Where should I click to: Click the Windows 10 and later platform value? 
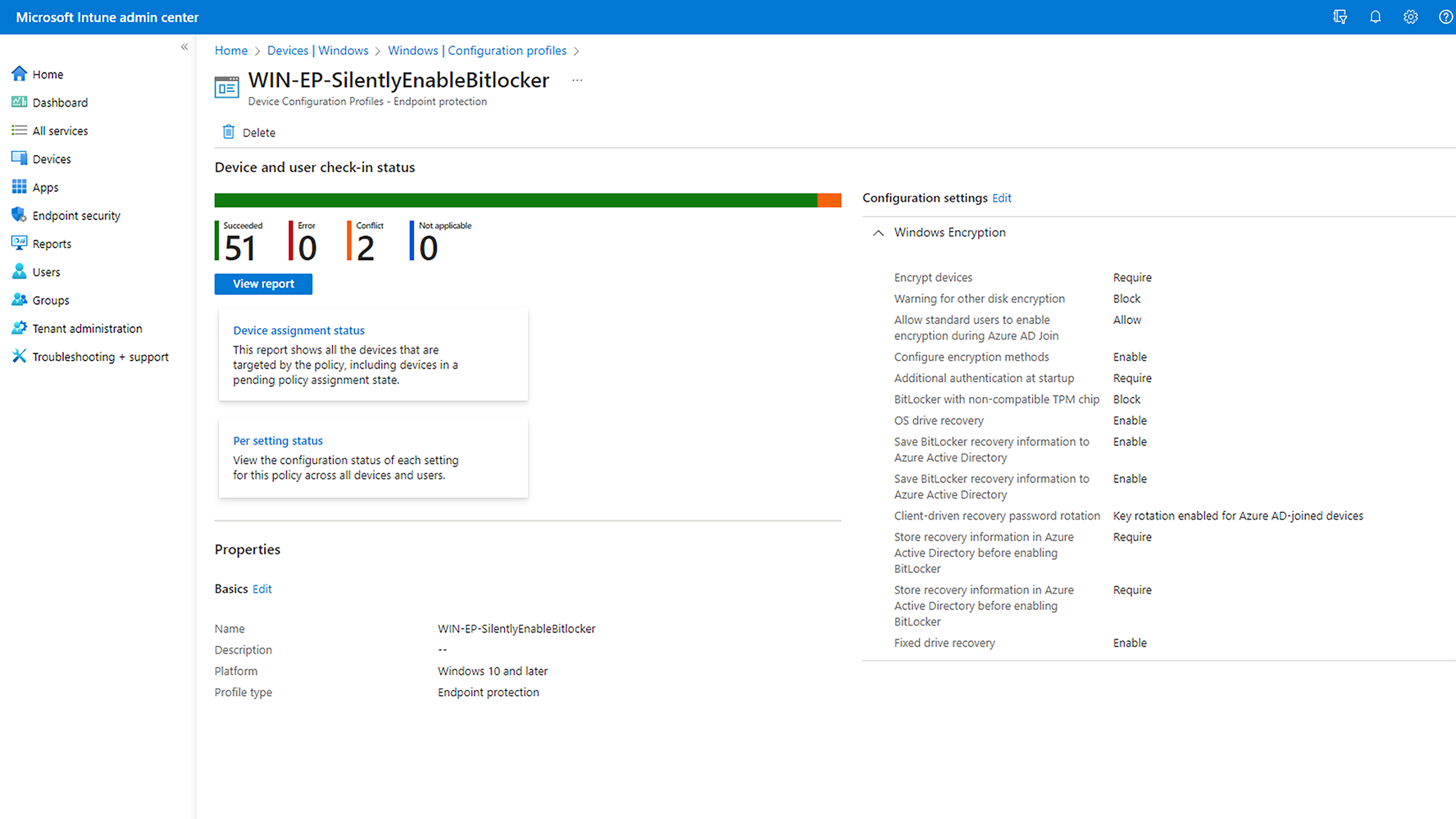[x=493, y=671]
